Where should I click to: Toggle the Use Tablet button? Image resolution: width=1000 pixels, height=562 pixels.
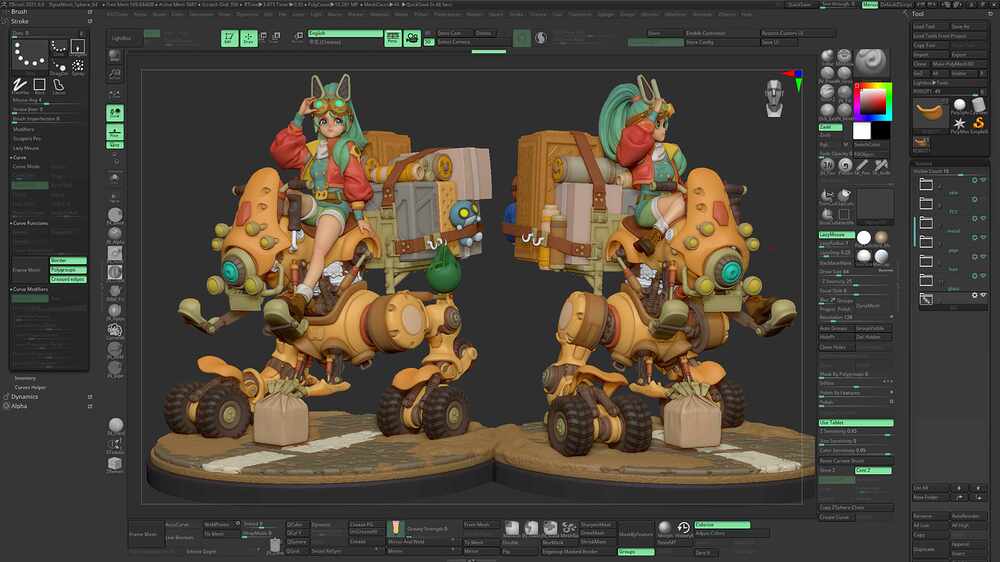[x=856, y=423]
